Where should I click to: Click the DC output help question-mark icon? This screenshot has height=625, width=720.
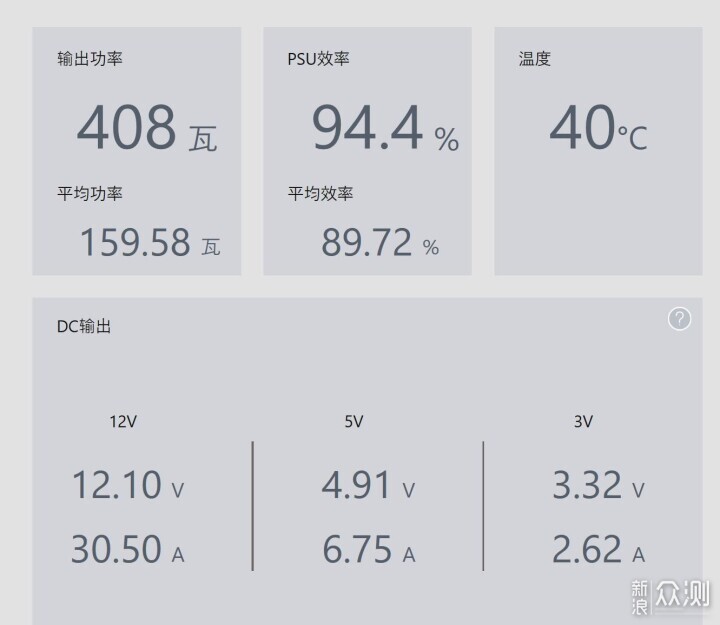[679, 319]
